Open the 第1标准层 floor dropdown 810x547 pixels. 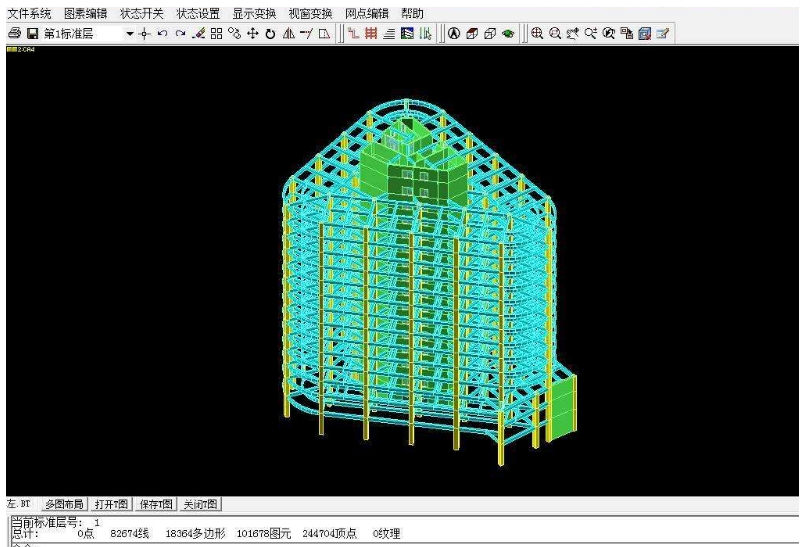pyautogui.click(x=129, y=34)
